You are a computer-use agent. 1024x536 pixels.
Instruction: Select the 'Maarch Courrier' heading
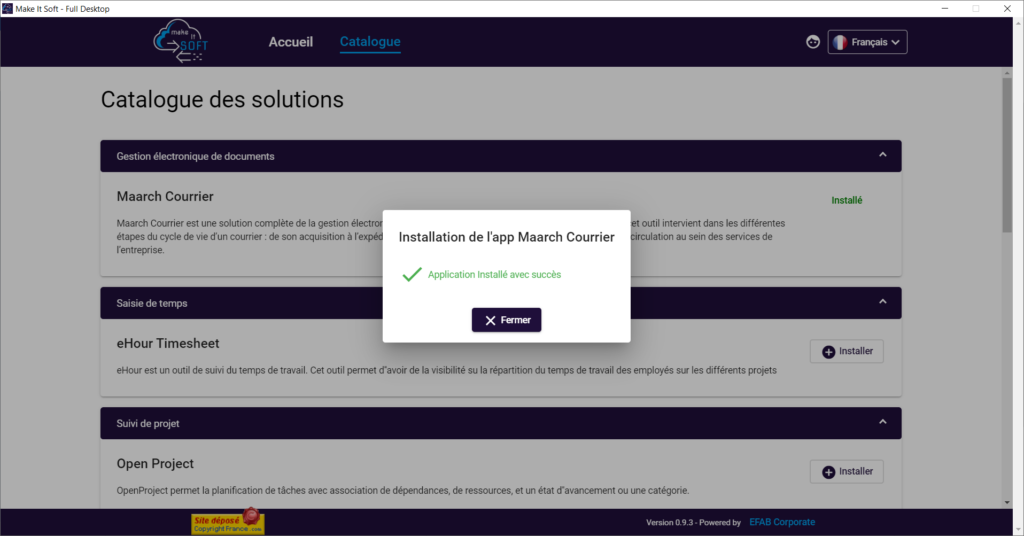(x=165, y=197)
